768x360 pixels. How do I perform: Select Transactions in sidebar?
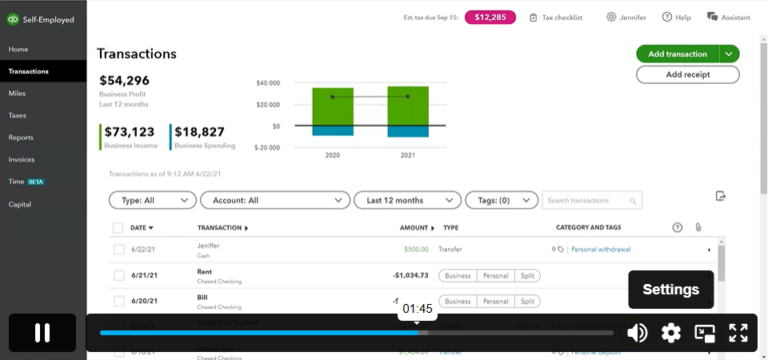coord(43,71)
